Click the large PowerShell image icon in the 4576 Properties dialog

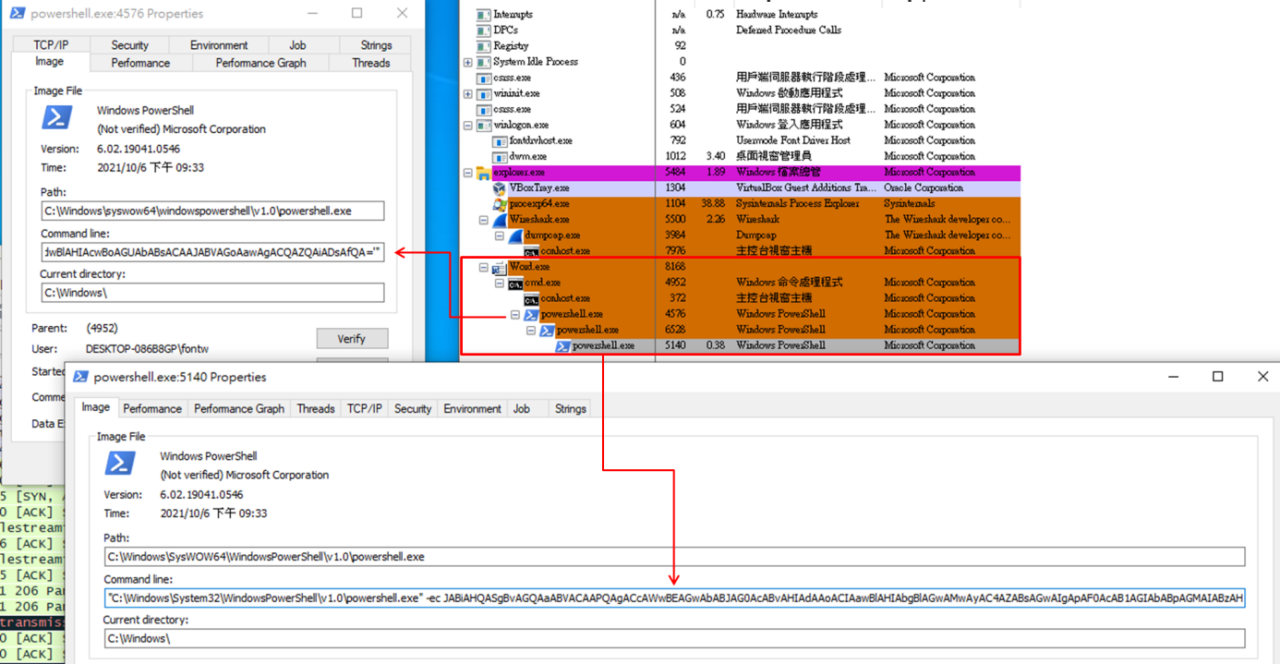[57, 118]
